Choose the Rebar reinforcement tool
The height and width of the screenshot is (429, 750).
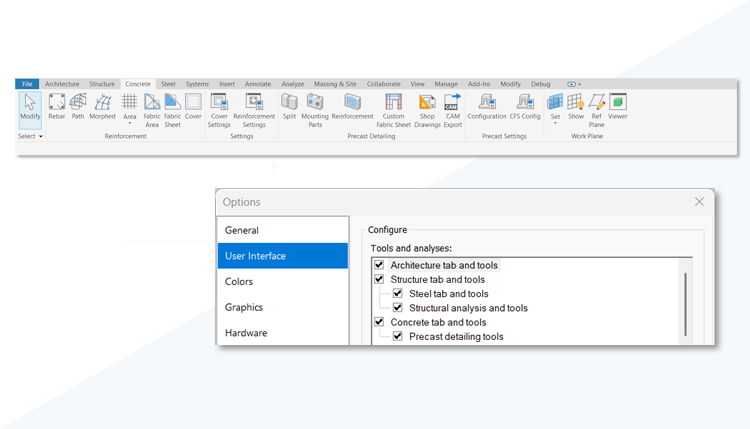(56, 107)
